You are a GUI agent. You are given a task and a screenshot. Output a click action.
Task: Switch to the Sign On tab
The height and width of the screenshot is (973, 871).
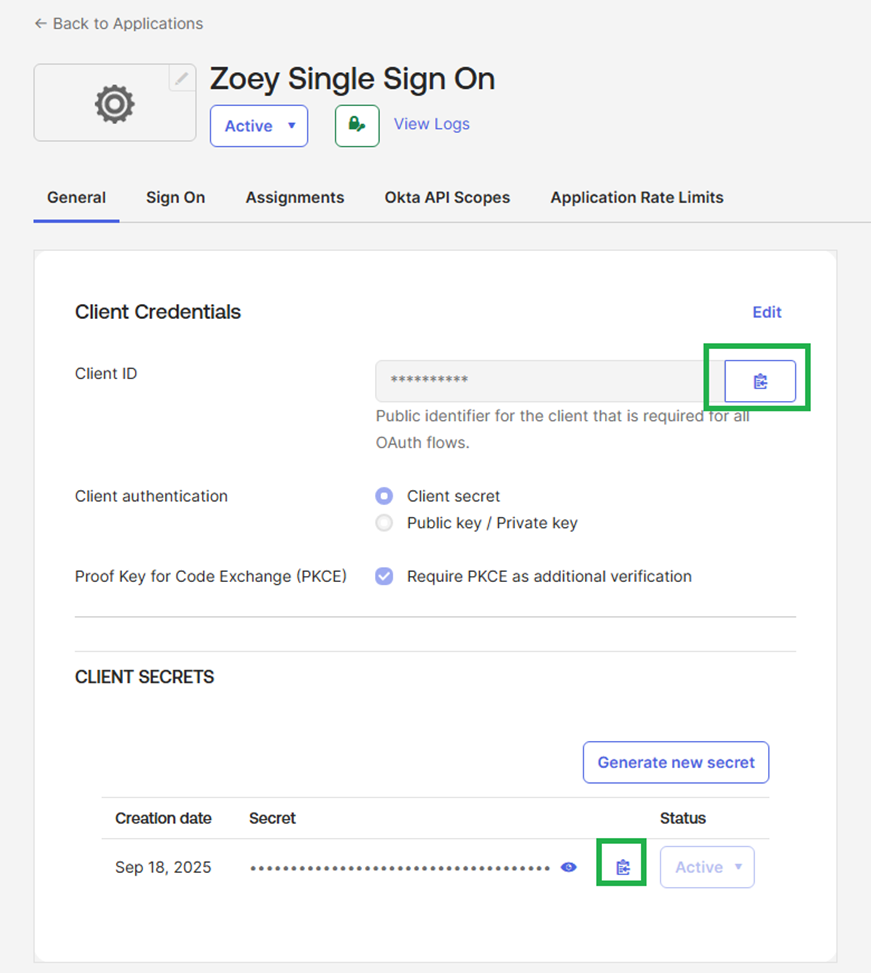coord(176,197)
